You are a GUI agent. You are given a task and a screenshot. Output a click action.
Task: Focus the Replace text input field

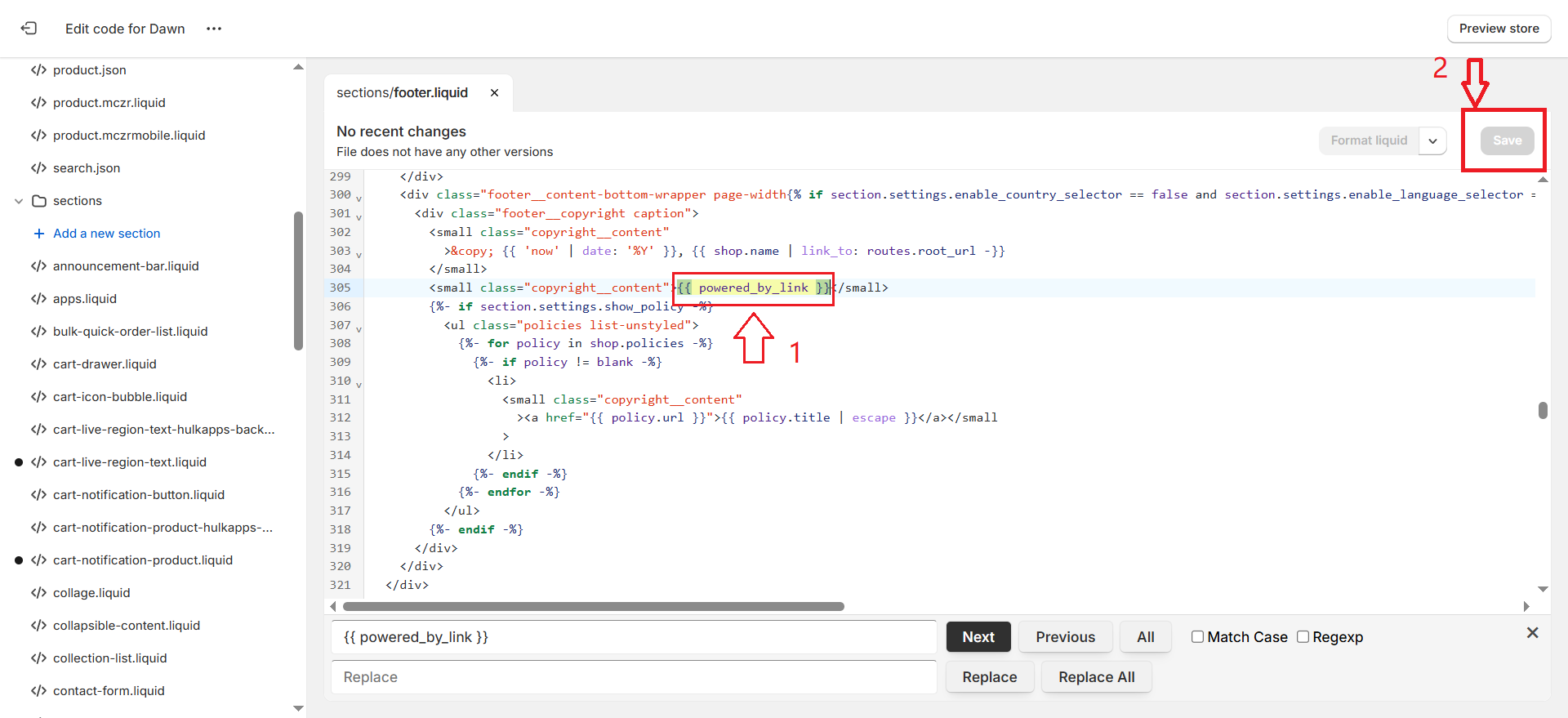point(634,677)
